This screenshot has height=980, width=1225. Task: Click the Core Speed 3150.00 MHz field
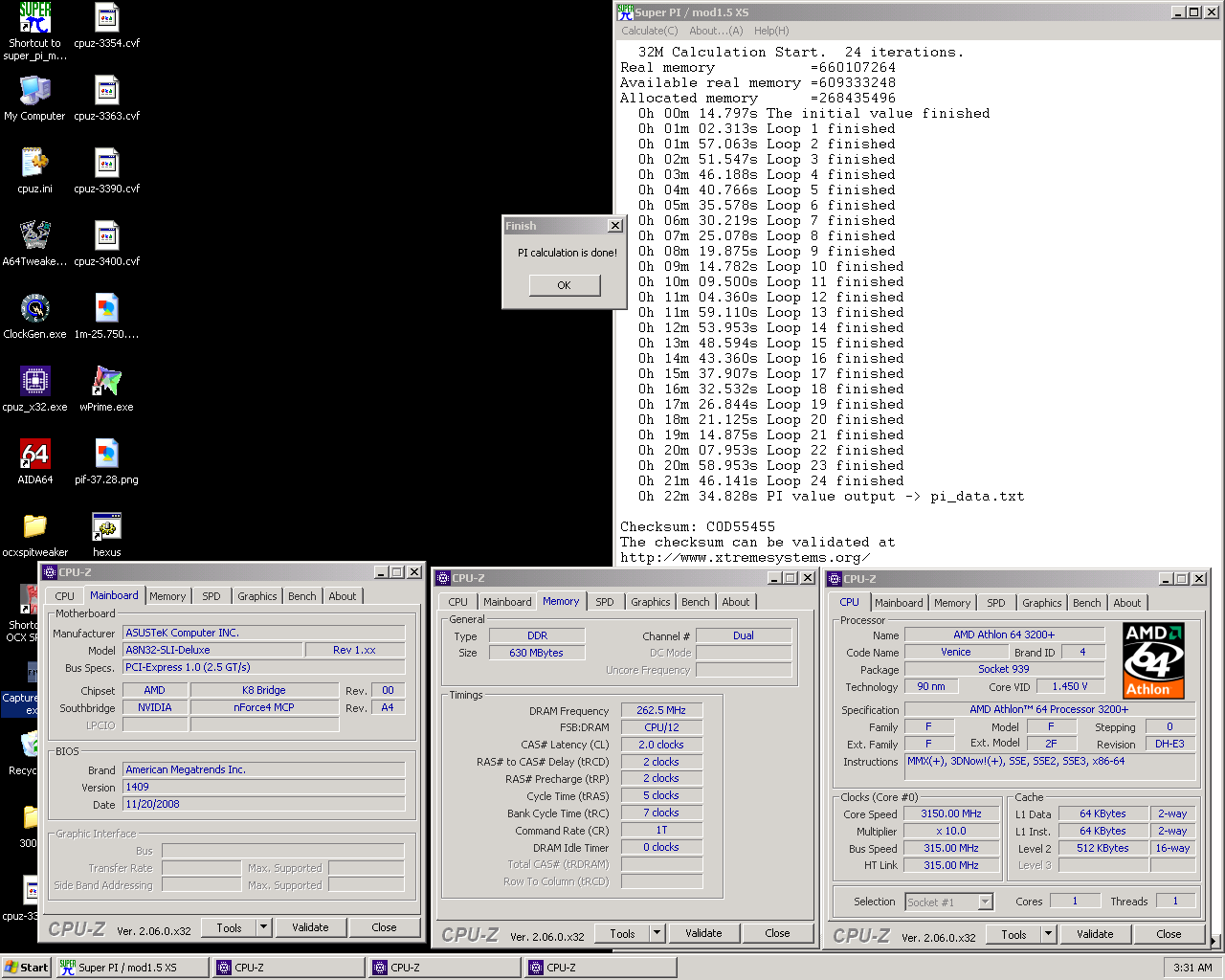pos(951,813)
